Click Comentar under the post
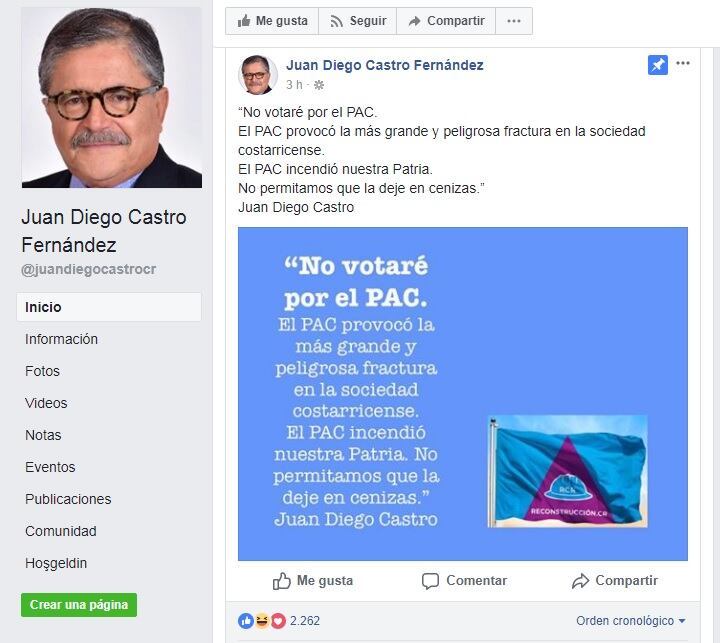720x643 pixels. (464, 581)
